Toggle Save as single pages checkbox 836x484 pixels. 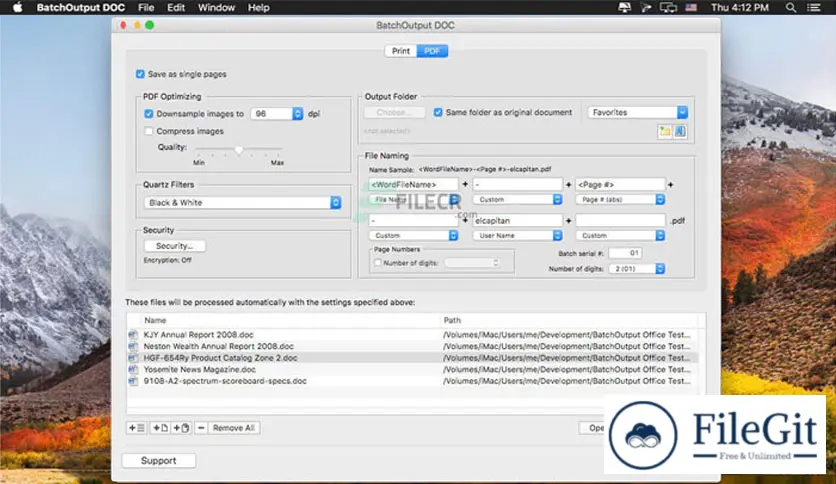pyautogui.click(x=140, y=74)
